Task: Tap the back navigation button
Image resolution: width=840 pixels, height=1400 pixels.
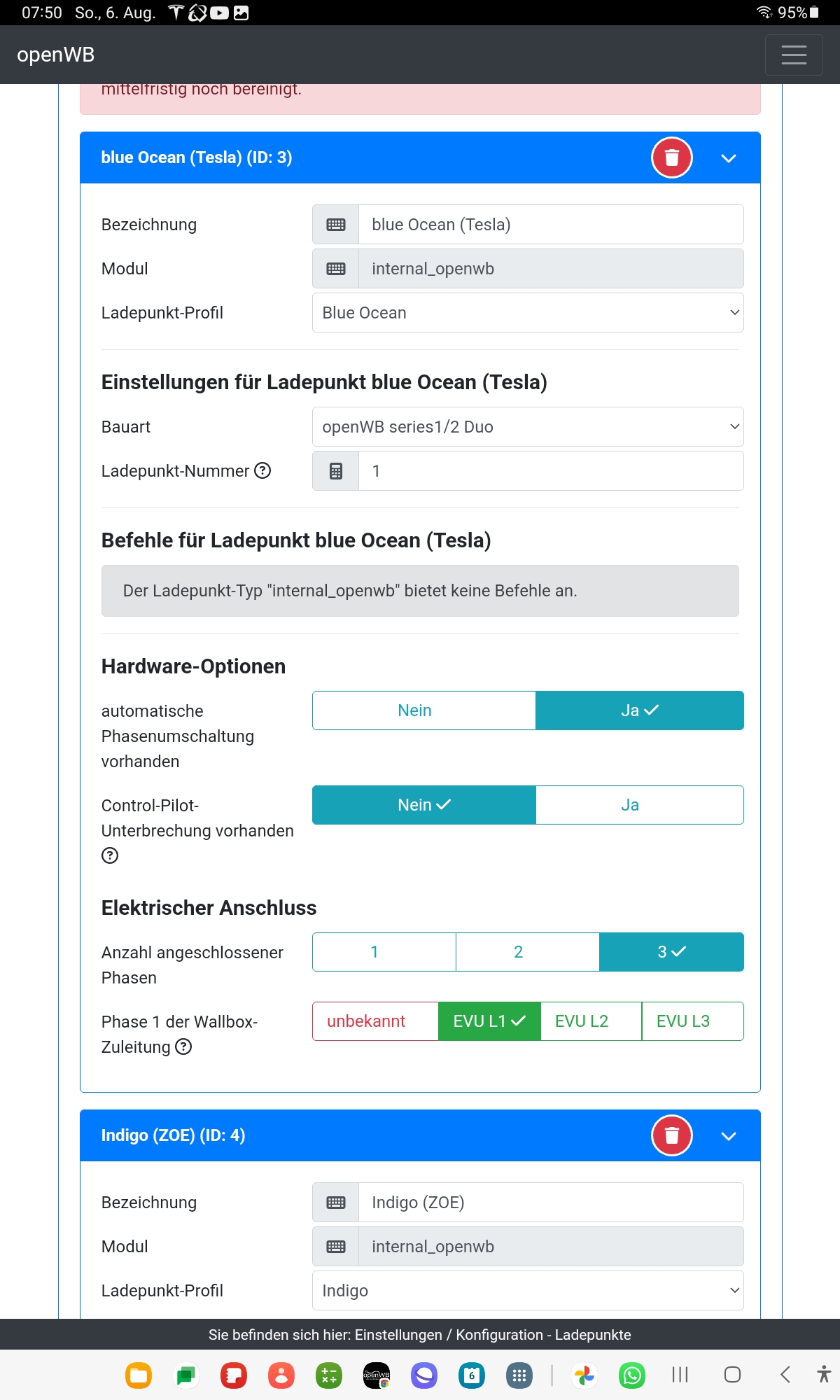Action: click(x=785, y=1375)
